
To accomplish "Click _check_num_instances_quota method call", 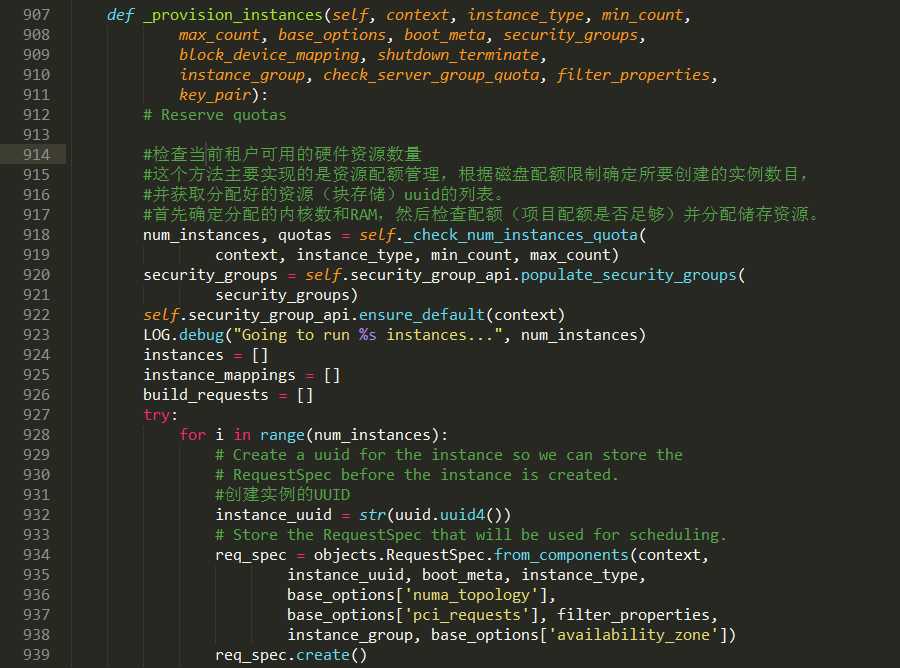I will [521, 235].
